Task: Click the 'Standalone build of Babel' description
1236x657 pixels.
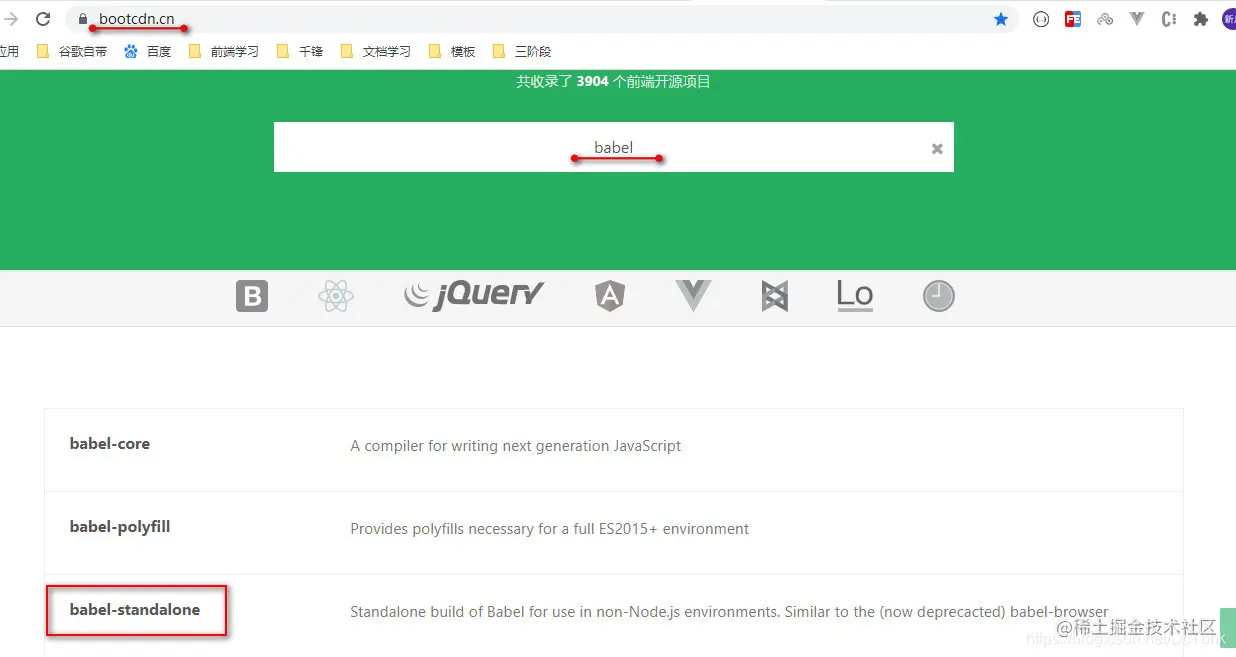Action: coord(729,612)
